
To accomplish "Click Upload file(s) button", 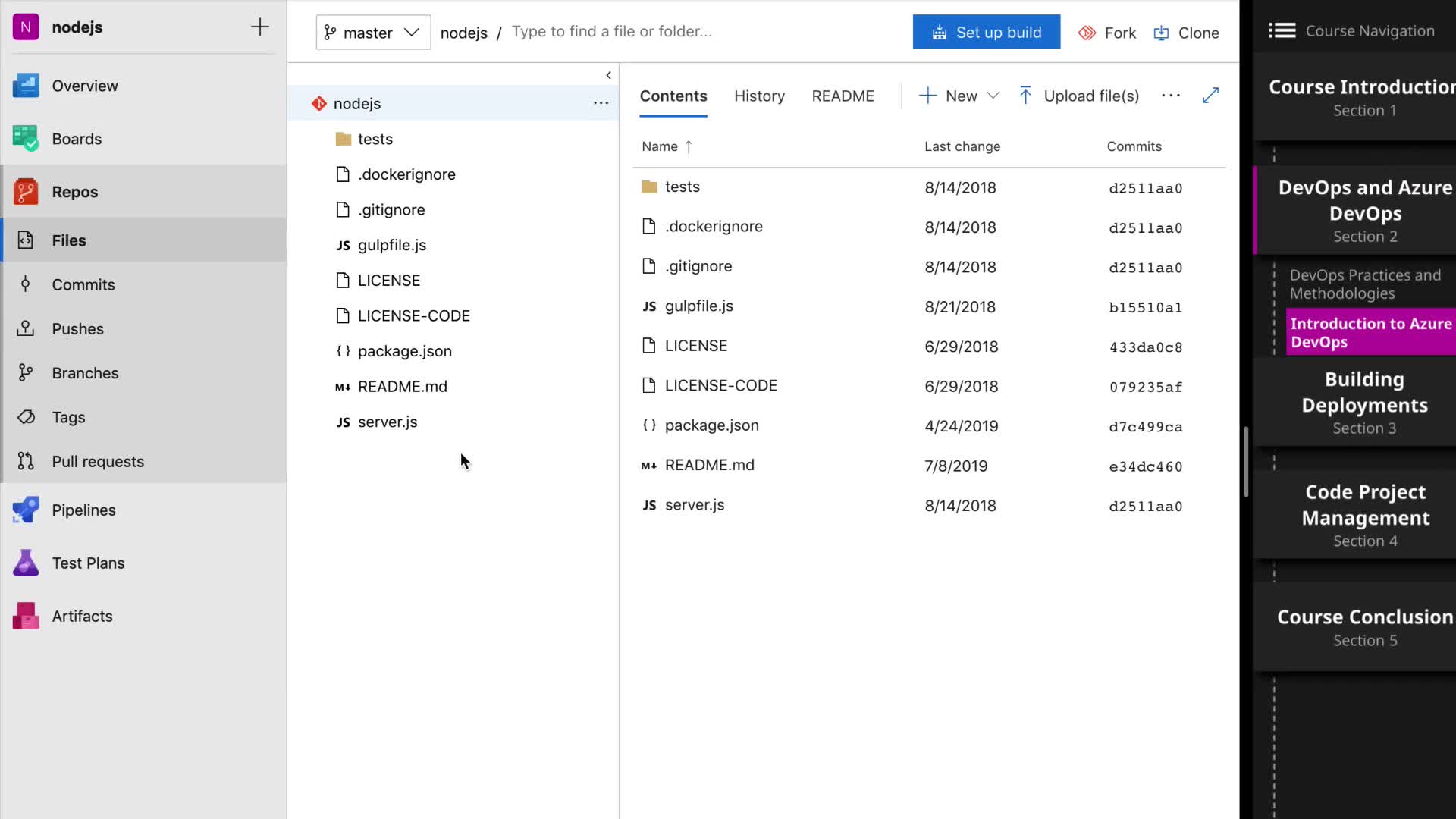I will [x=1080, y=96].
